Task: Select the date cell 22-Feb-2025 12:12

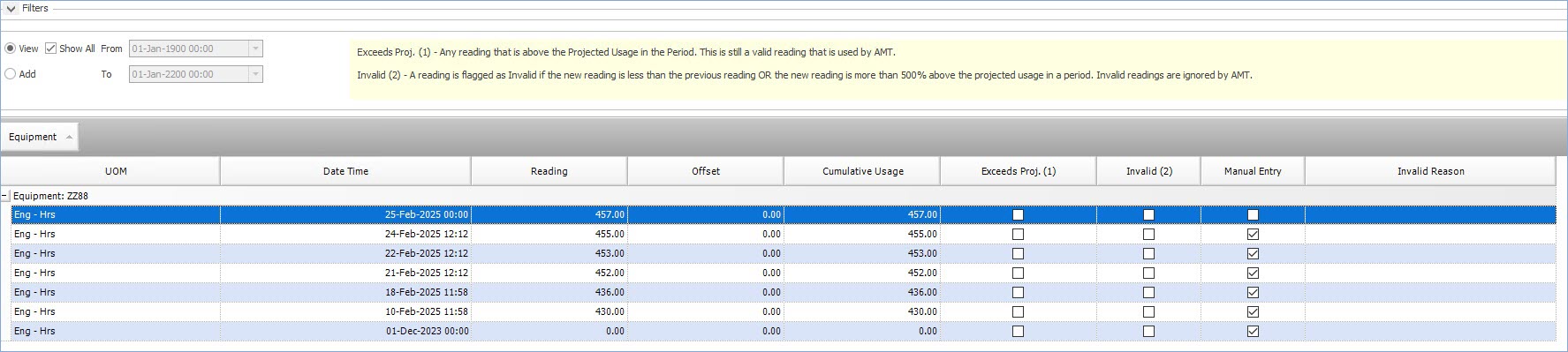Action: 345,253
